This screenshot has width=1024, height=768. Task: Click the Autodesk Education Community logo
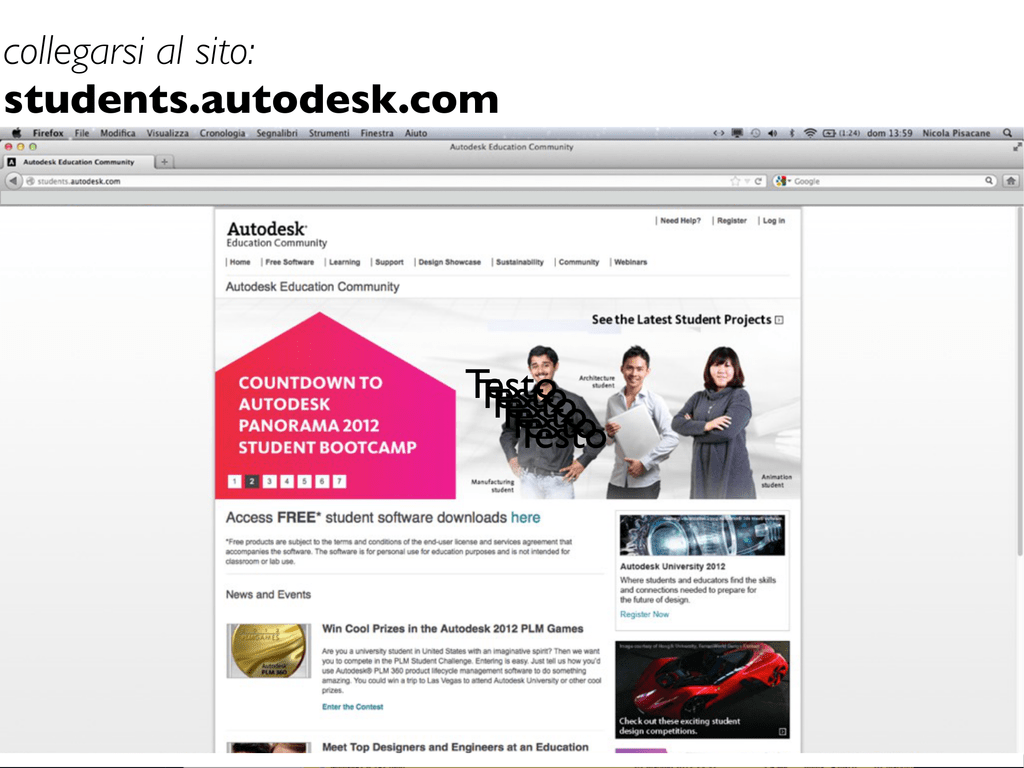click(276, 234)
